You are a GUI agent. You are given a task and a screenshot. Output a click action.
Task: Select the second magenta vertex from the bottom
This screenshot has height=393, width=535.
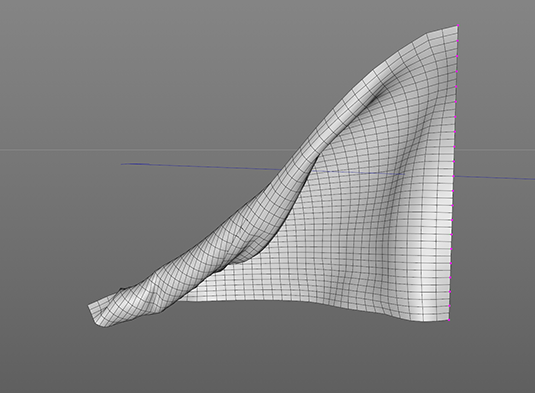(x=450, y=306)
